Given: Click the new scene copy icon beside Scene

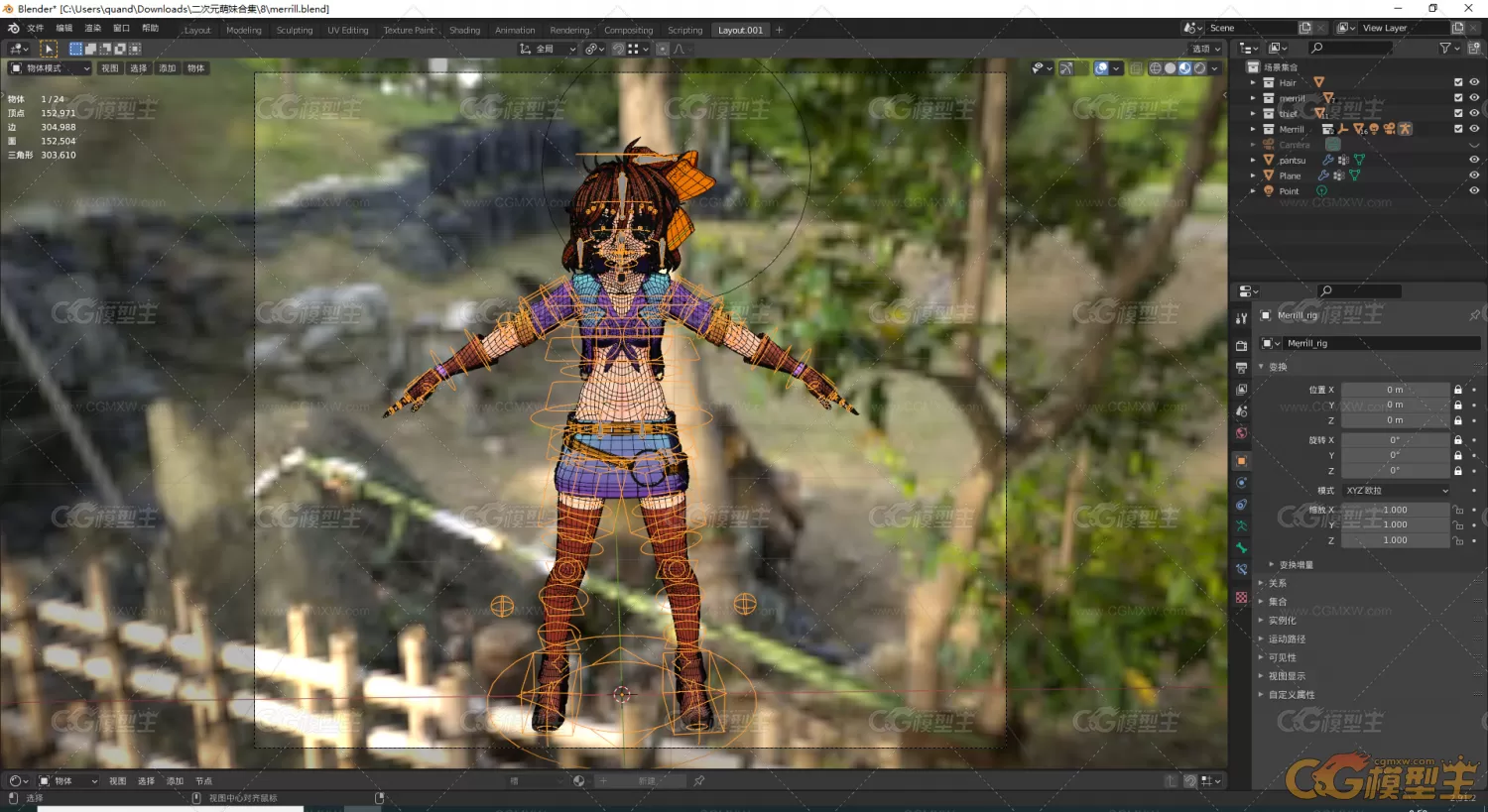Looking at the screenshot, I should point(1305,28).
